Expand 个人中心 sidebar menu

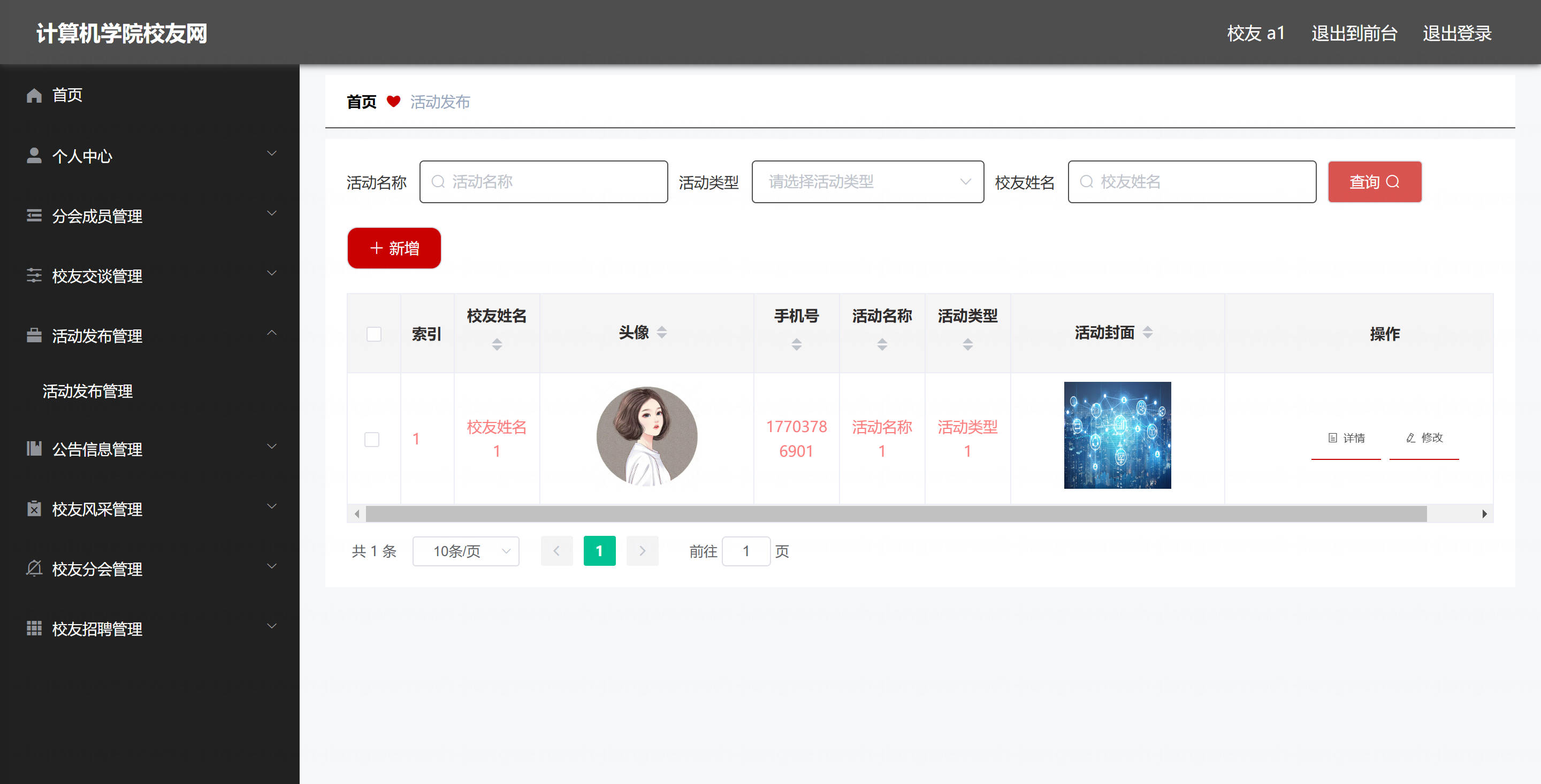(x=272, y=153)
